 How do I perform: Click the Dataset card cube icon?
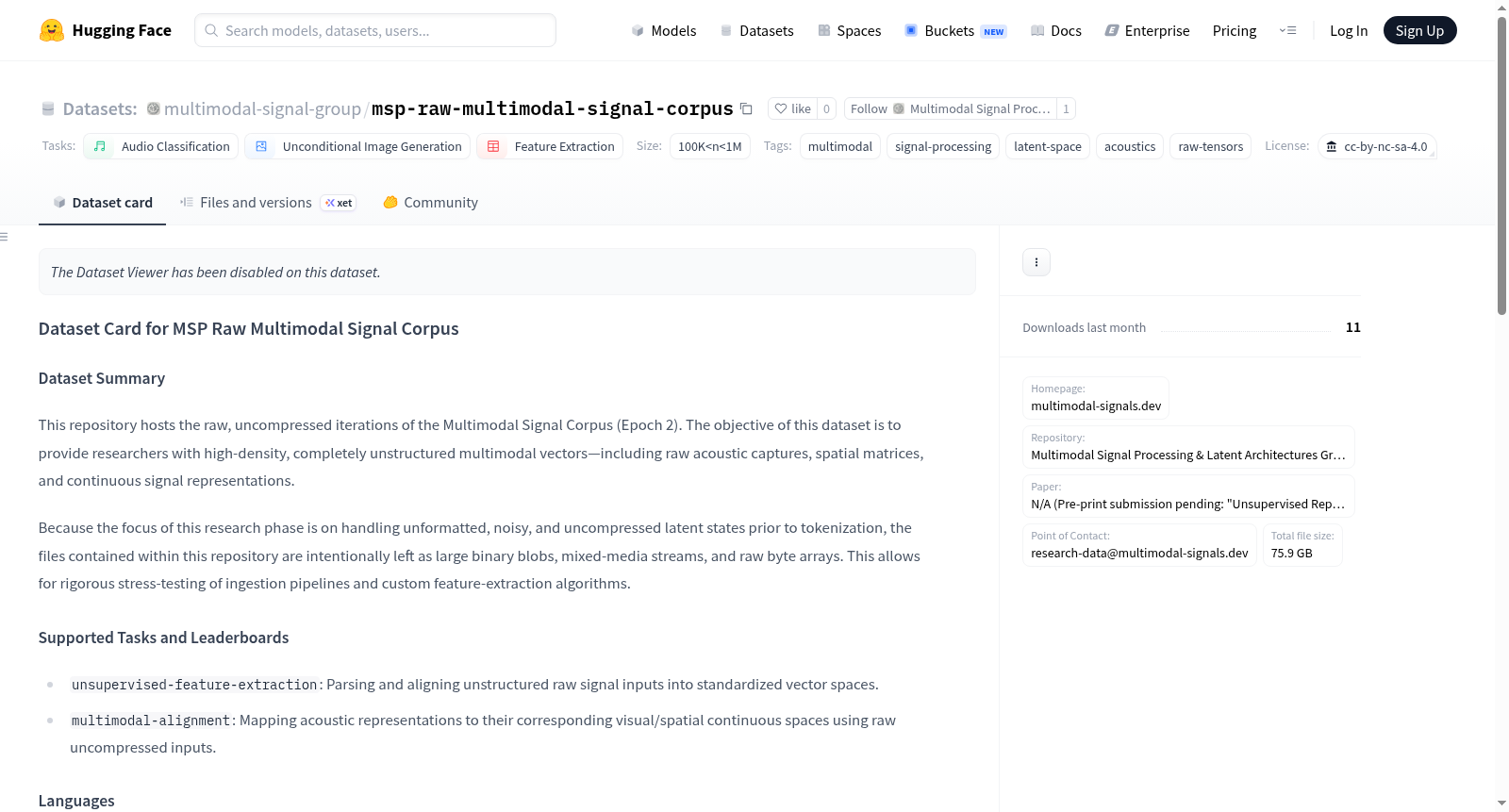click(59, 202)
